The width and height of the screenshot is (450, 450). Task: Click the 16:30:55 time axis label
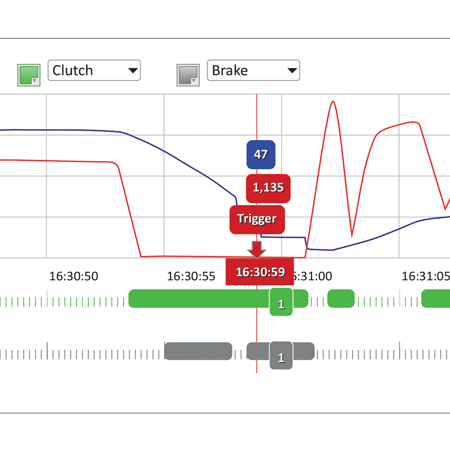[191, 276]
